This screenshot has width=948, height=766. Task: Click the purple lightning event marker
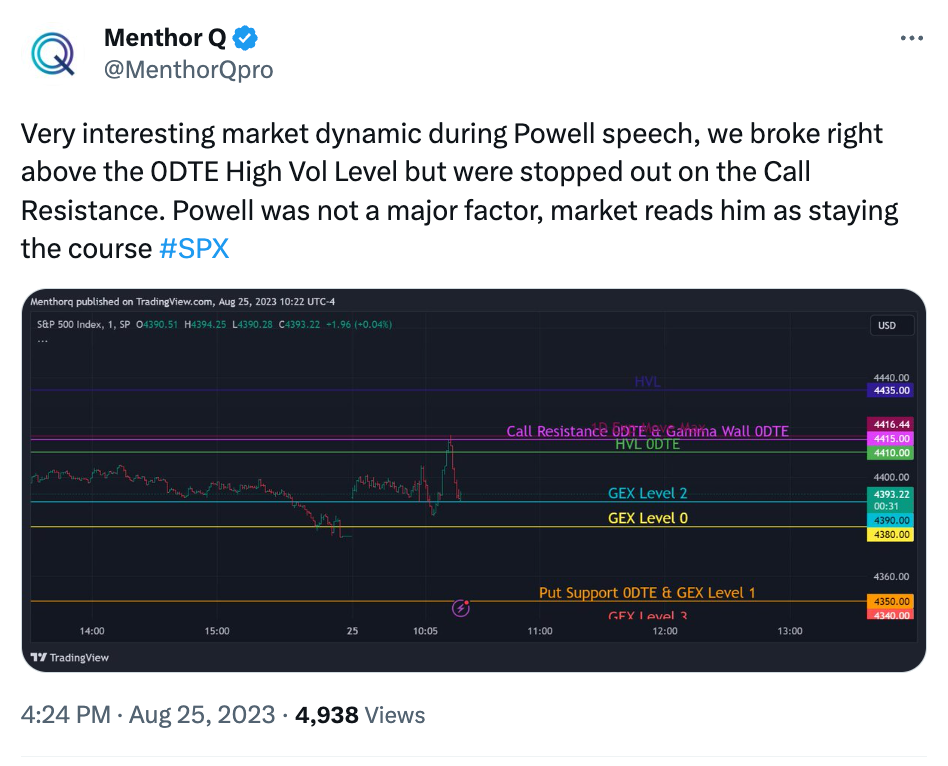461,608
